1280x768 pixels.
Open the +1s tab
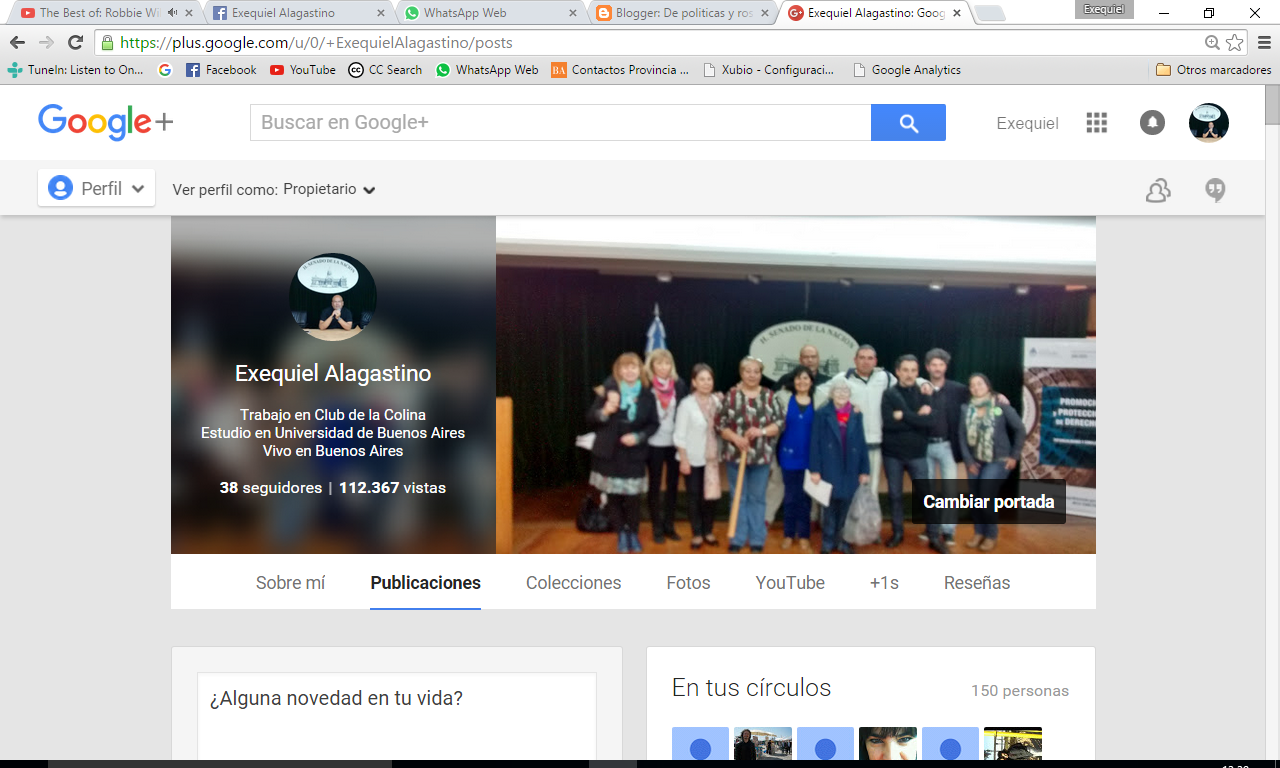point(884,583)
